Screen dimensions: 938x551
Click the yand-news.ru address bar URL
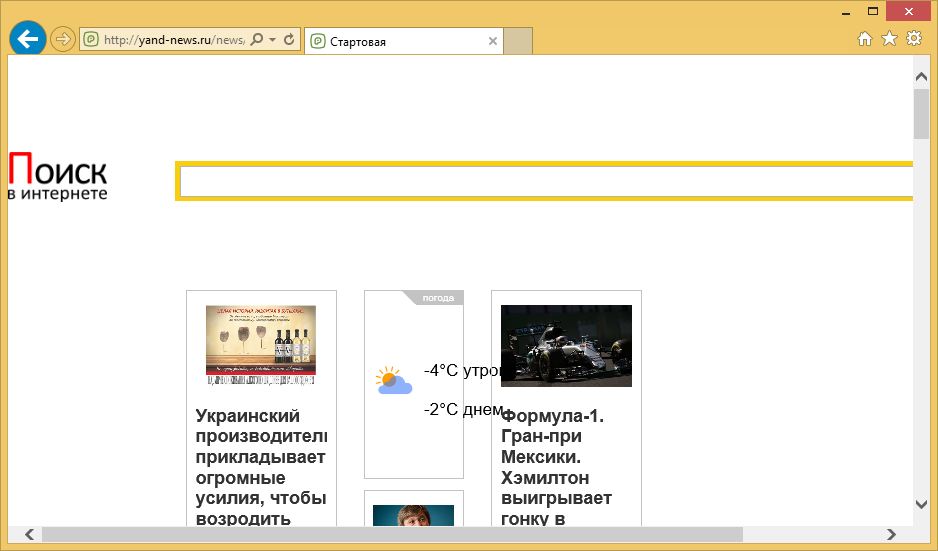170,40
